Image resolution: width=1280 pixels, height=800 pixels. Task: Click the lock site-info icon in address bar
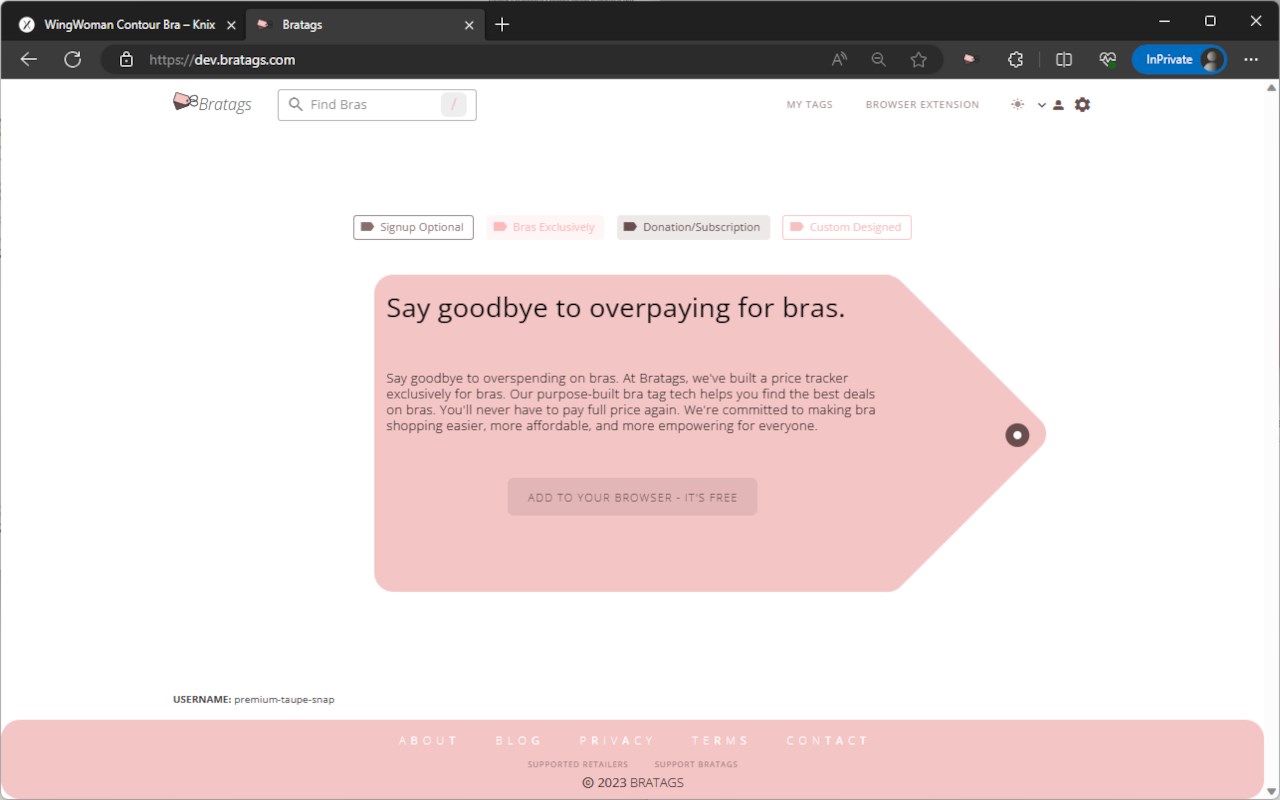click(x=126, y=60)
